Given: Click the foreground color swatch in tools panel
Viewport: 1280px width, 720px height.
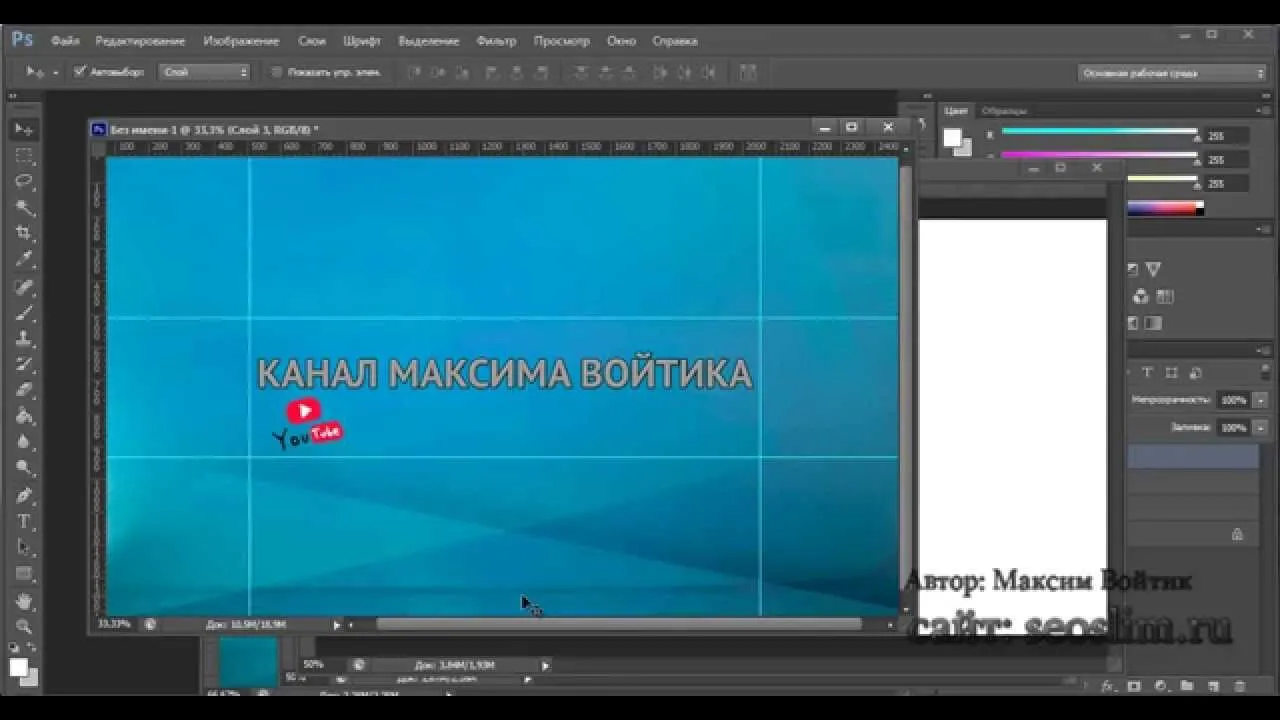Looking at the screenshot, I should [x=19, y=667].
